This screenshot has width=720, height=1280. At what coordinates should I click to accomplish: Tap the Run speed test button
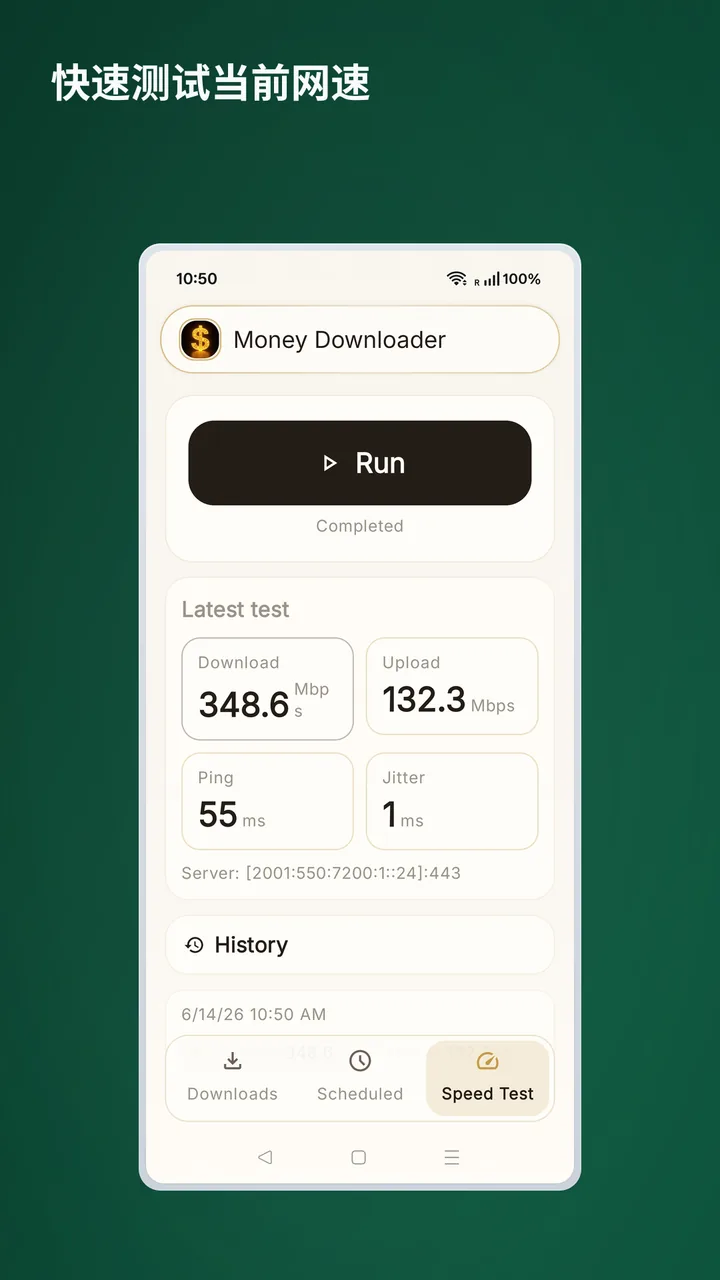pyautogui.click(x=360, y=463)
